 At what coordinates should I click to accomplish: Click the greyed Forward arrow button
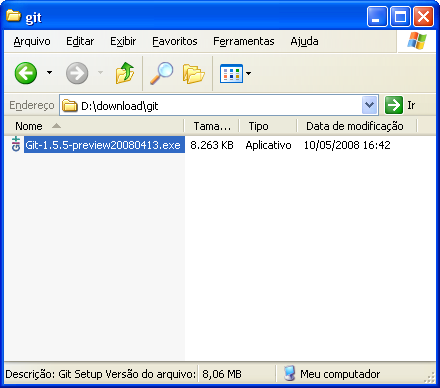point(77,73)
